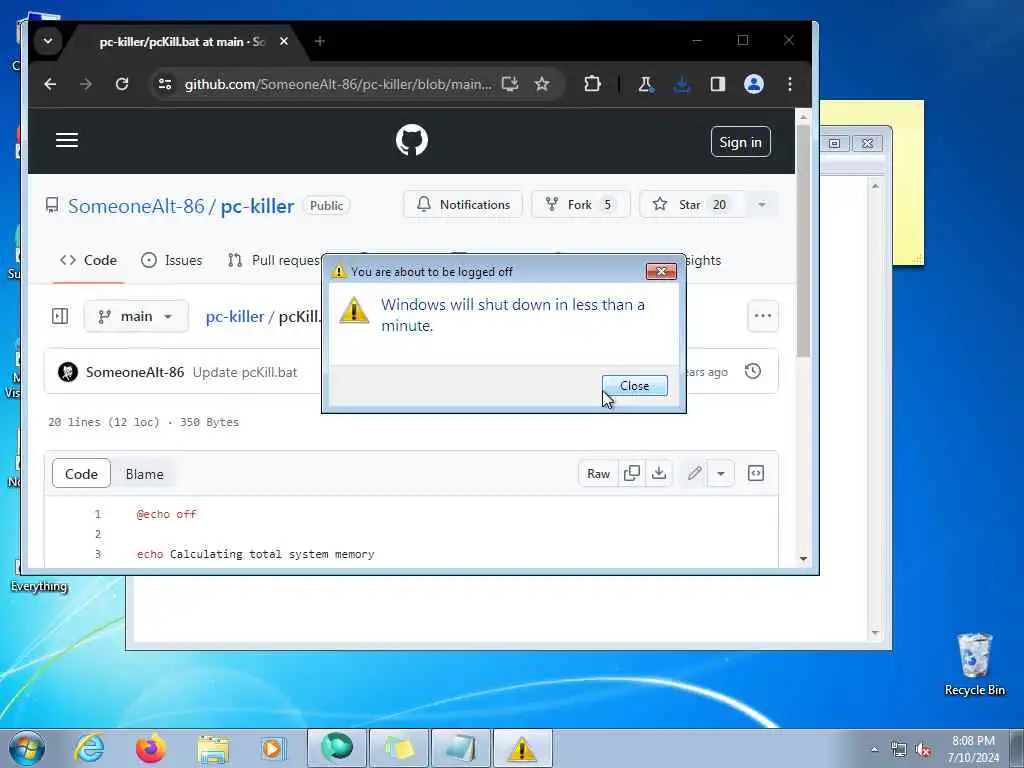Screen dimensions: 1024x768
Task: Click the pc-killer breadcrumb link
Action: click(x=235, y=316)
